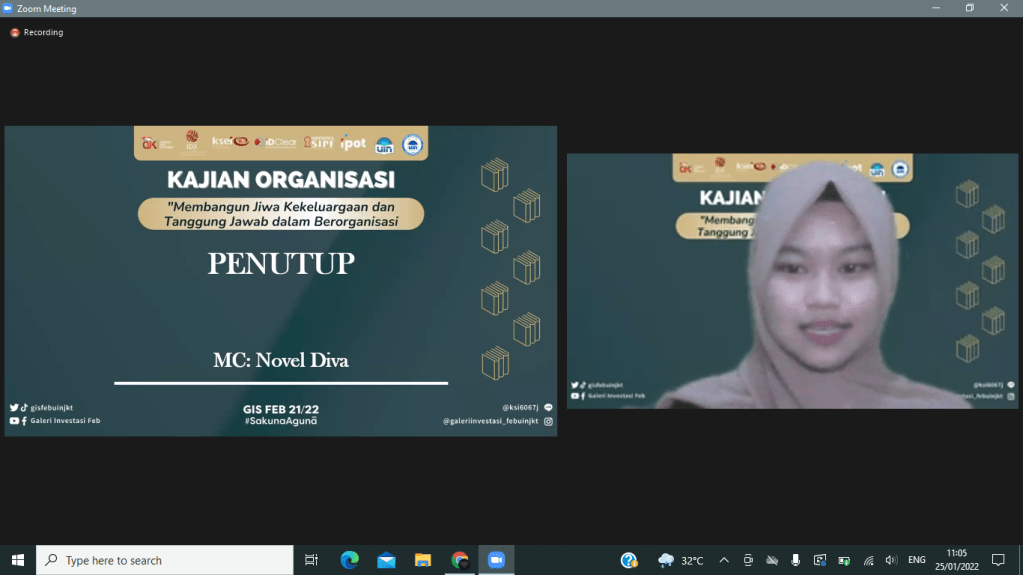This screenshot has width=1023, height=575.
Task: Open the Get Help question mark icon
Action: pyautogui.click(x=629, y=560)
